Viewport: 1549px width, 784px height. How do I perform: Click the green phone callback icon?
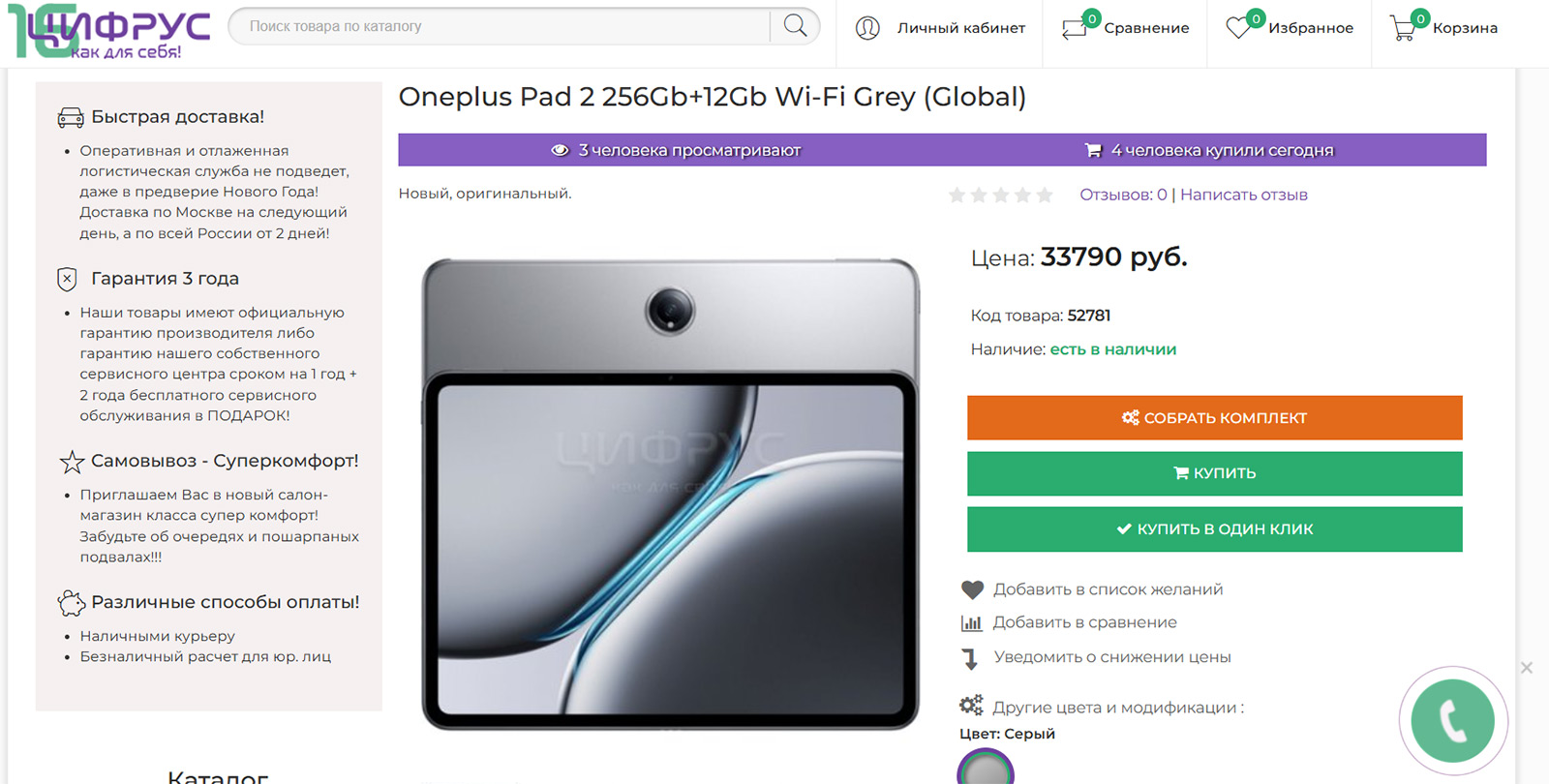click(1452, 721)
